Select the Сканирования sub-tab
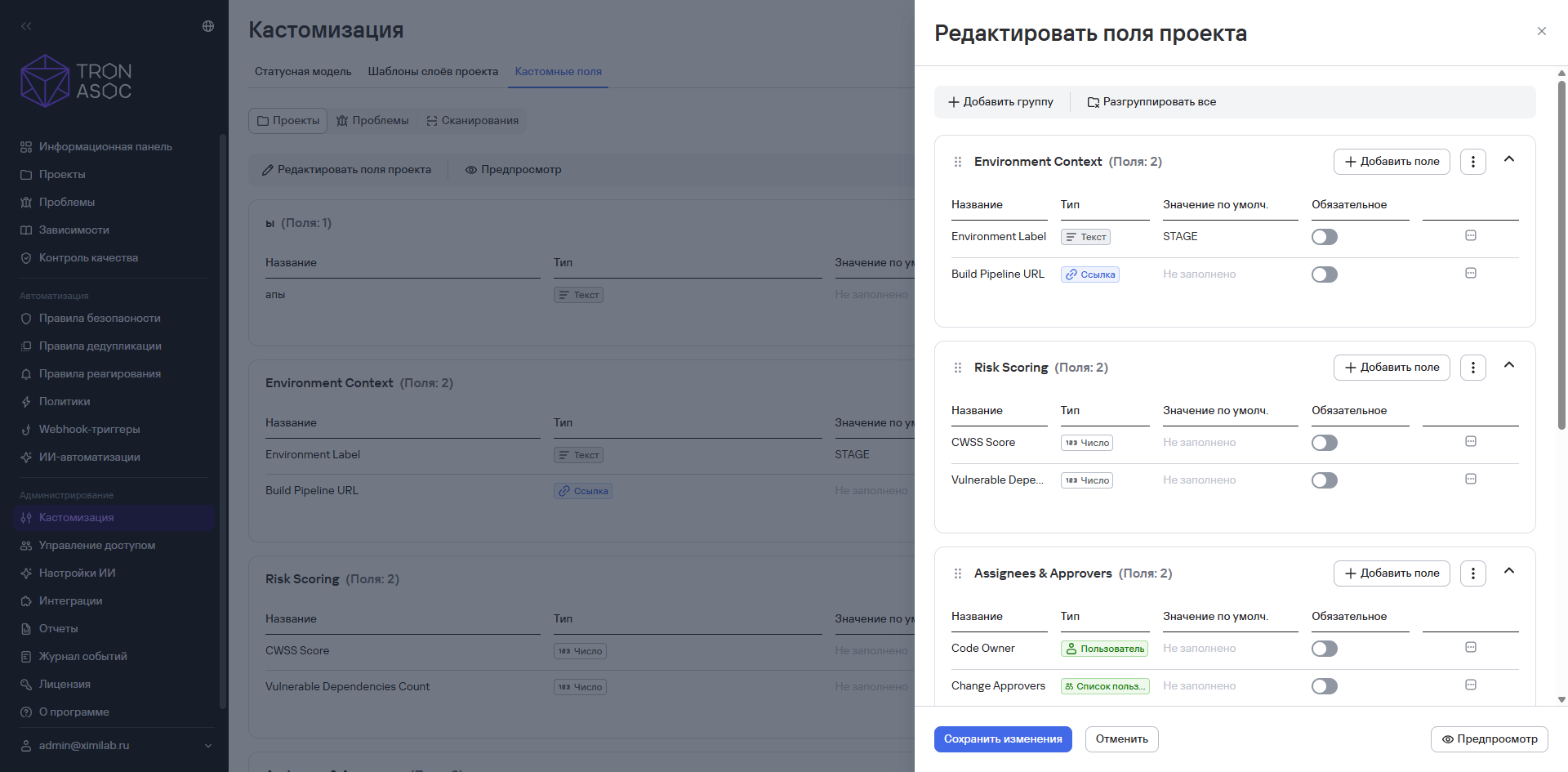 [x=472, y=121]
